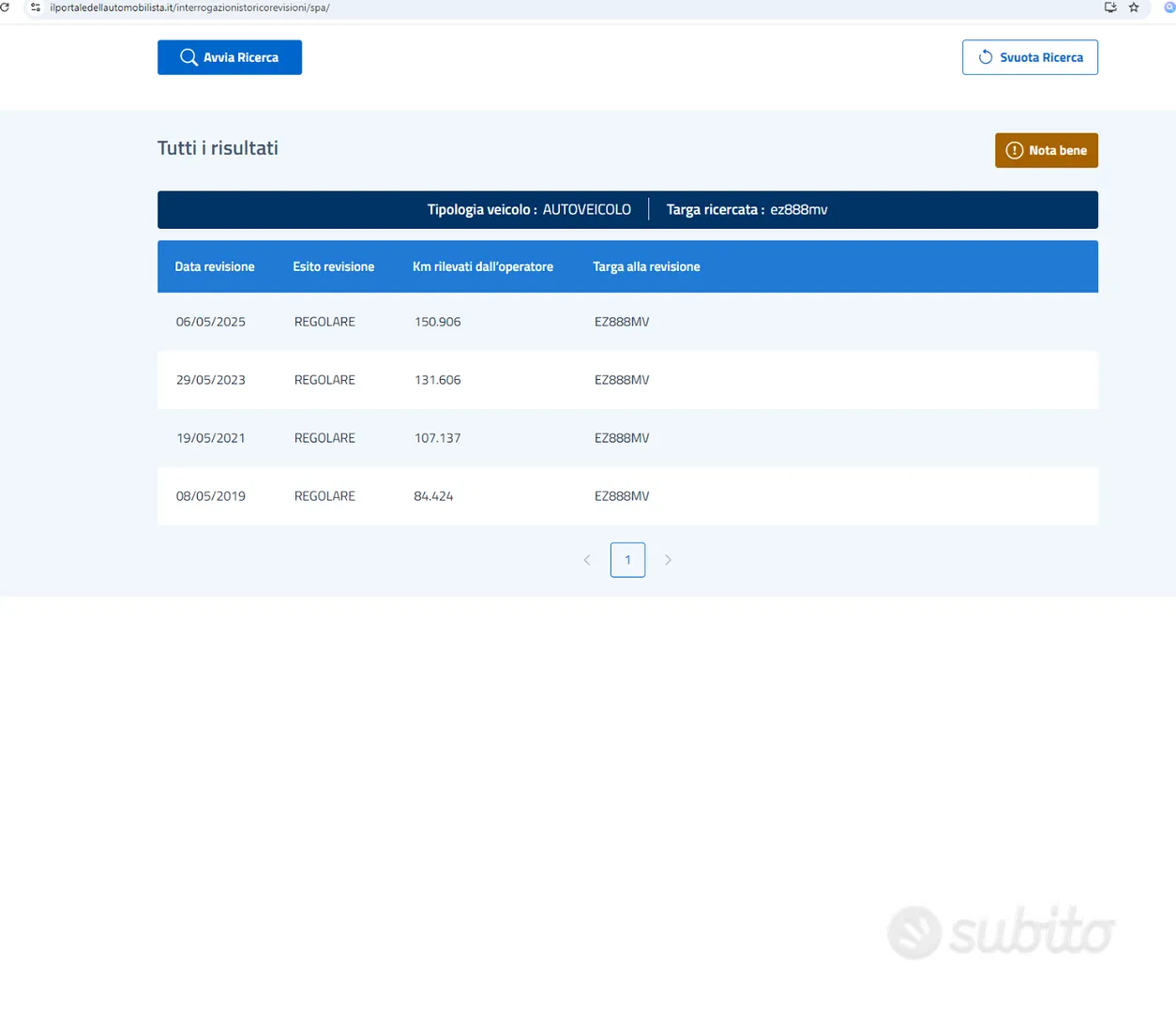This screenshot has height=1013, width=1176.
Task: Click plate EZ888MV in the 29/05/2023 row
Action: click(622, 380)
